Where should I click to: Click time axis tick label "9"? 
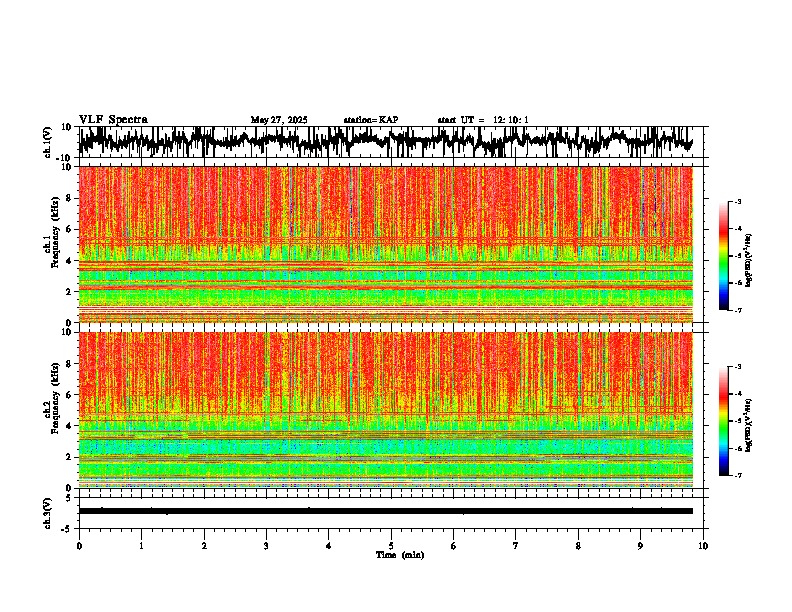[640, 546]
